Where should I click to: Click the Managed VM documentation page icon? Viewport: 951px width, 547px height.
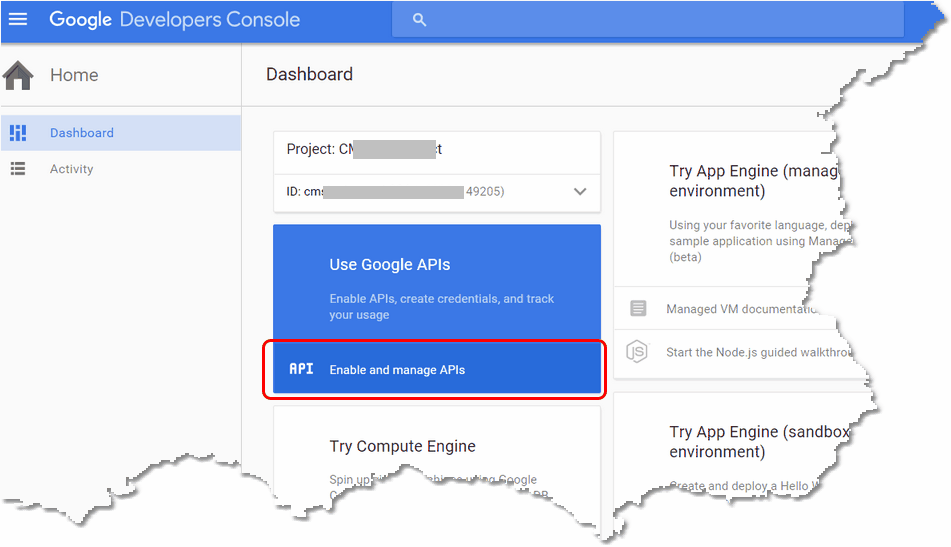(x=638, y=308)
